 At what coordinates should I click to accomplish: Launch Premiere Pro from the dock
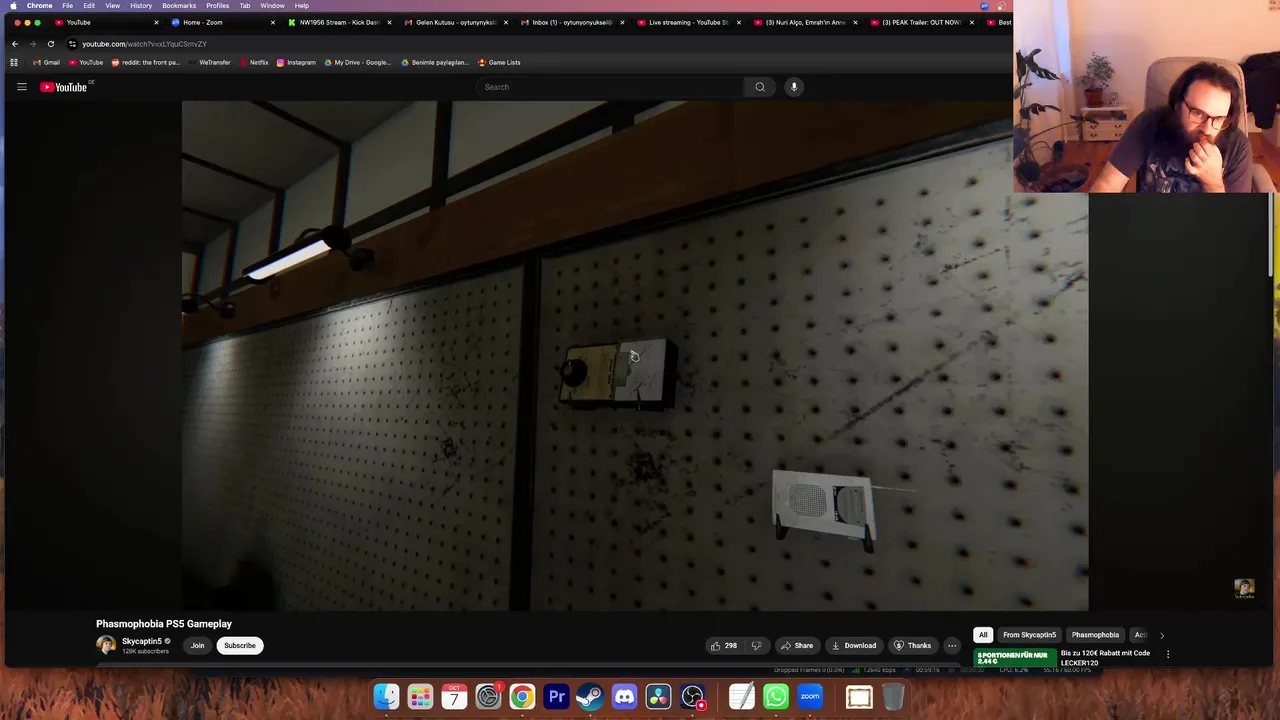click(557, 696)
